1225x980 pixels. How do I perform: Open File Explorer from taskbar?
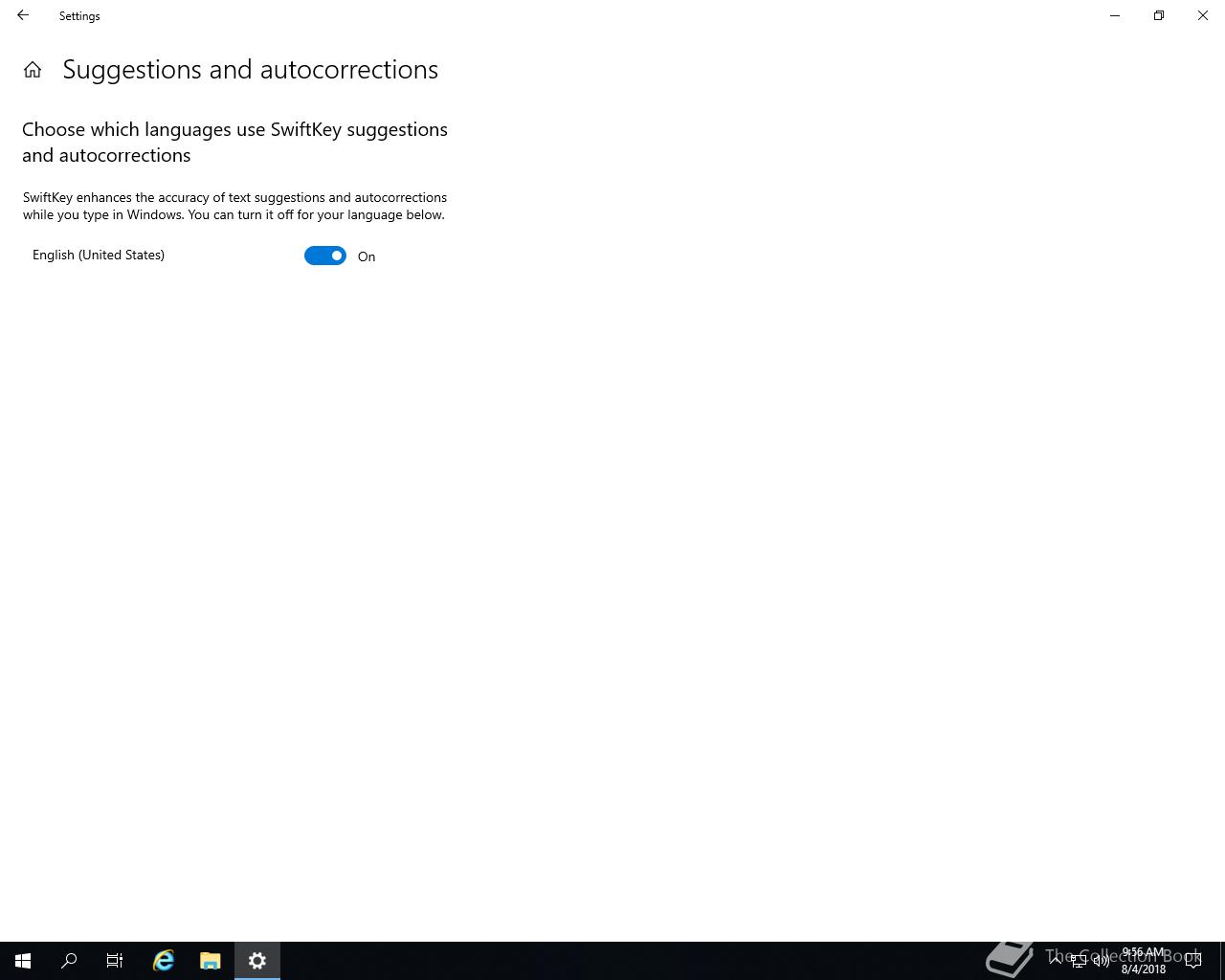click(211, 961)
